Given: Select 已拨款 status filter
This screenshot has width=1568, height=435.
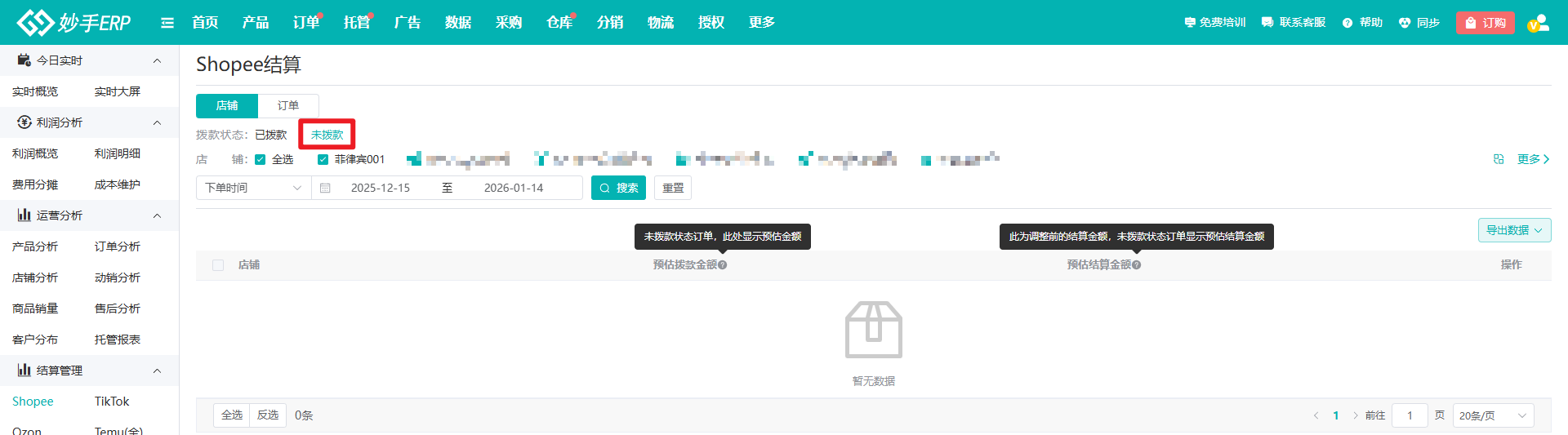Looking at the screenshot, I should [x=271, y=135].
